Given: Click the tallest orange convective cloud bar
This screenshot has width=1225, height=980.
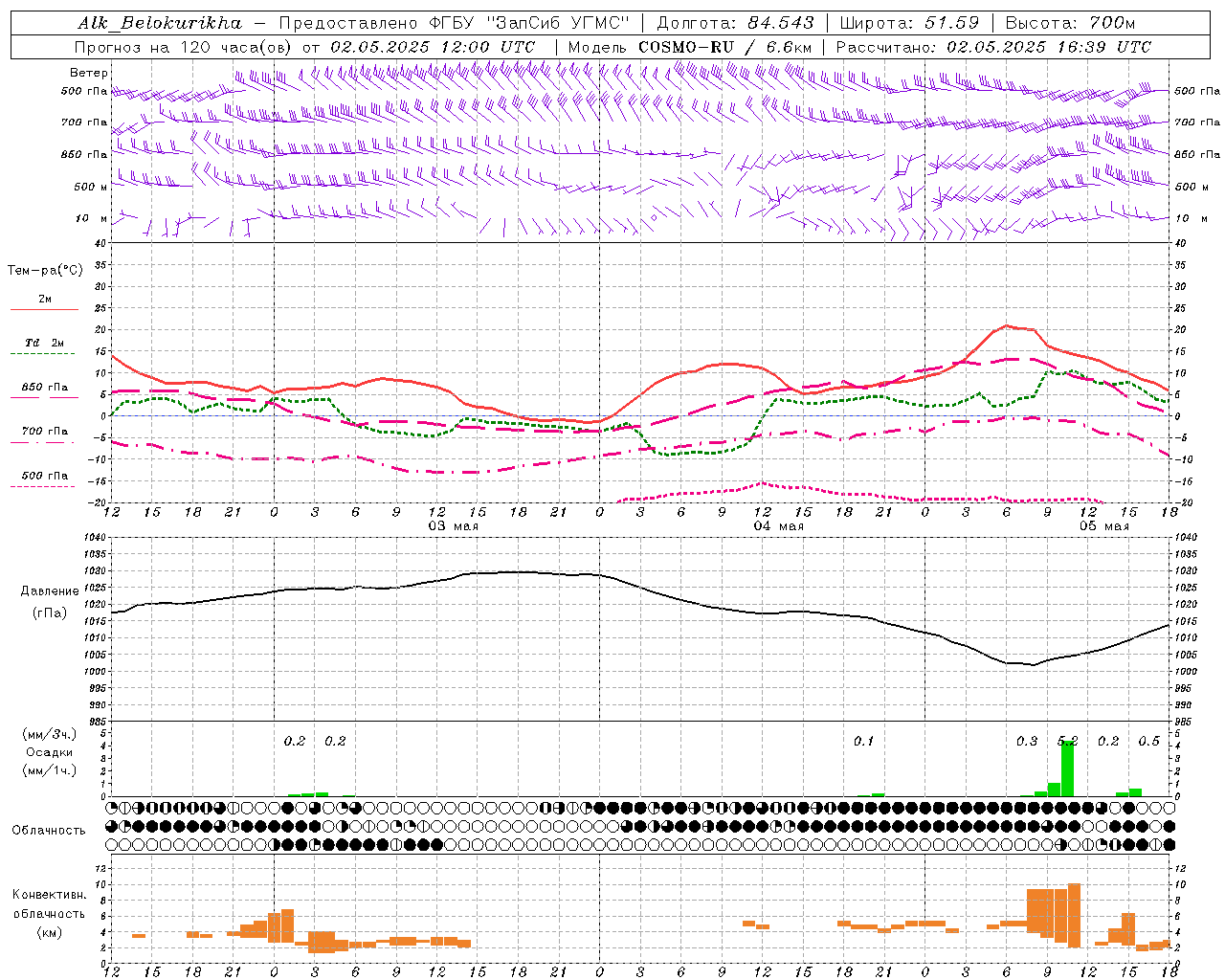Looking at the screenshot, I should (1074, 916).
